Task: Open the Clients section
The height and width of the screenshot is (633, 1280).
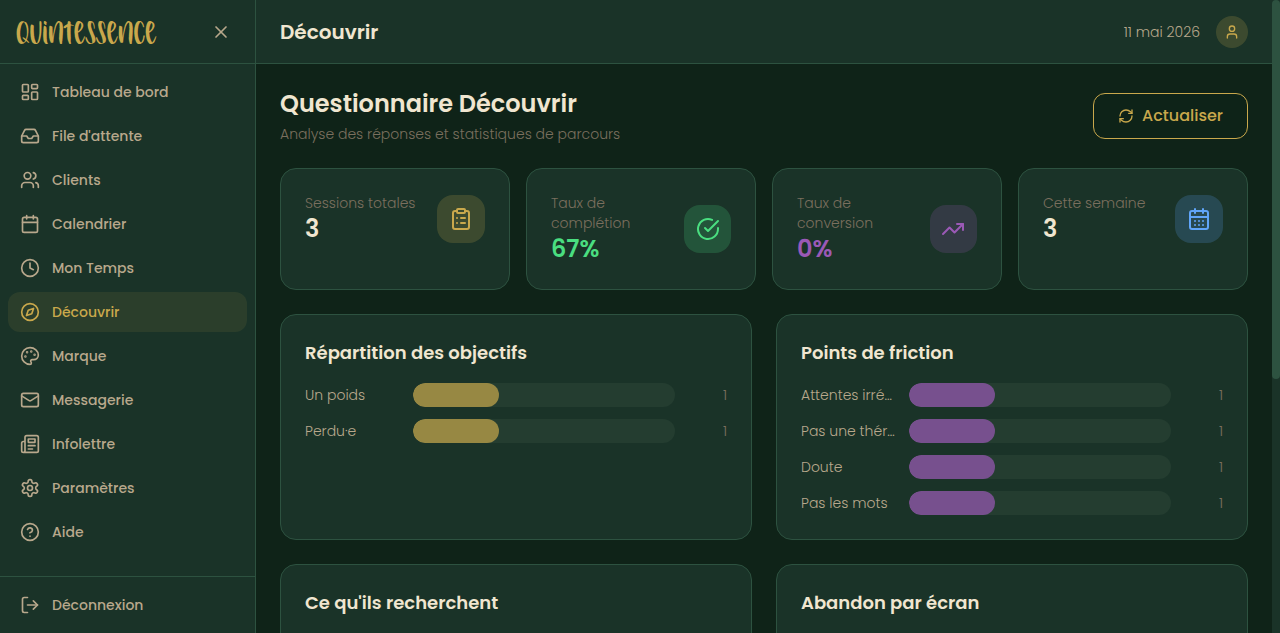Action: pos(127,180)
